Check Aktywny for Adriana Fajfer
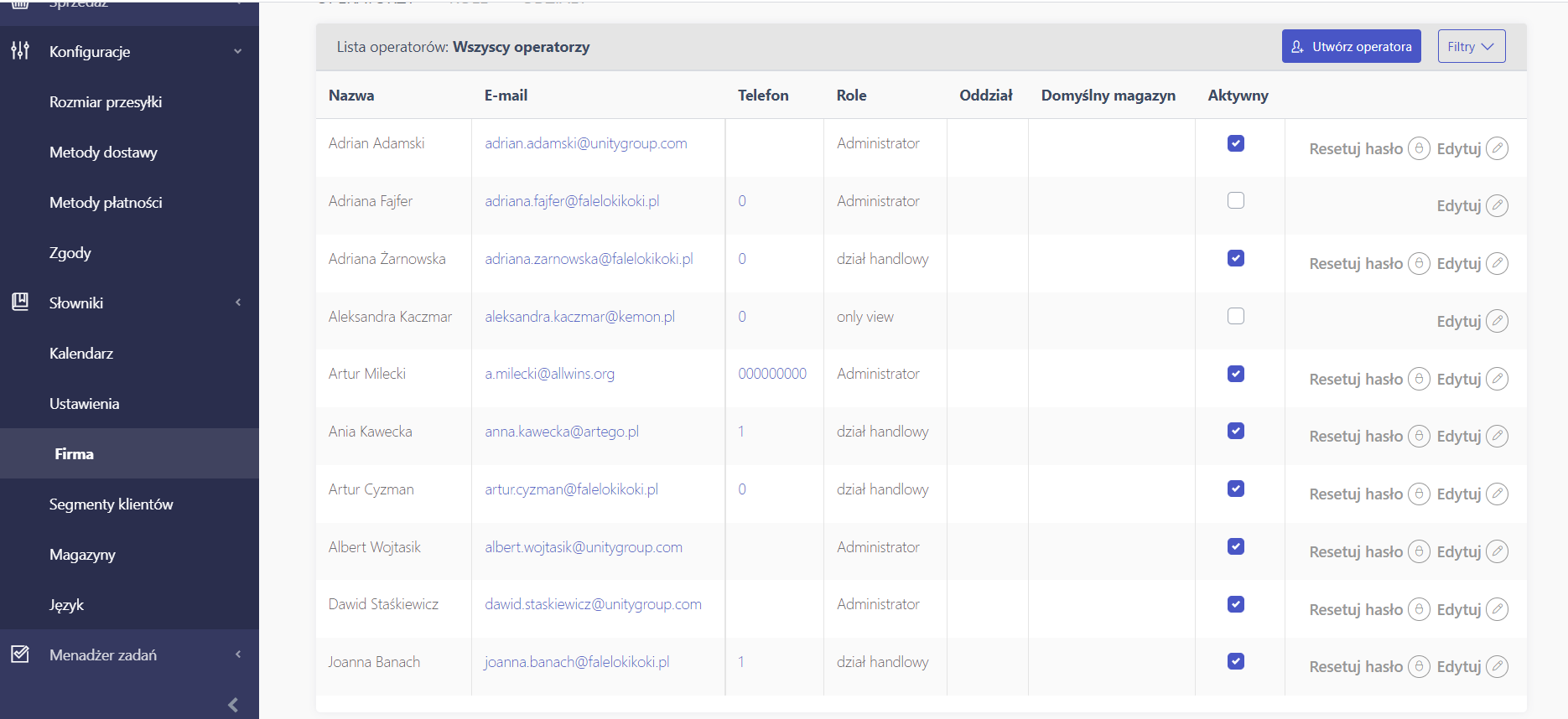The width and height of the screenshot is (1568, 719). (x=1236, y=200)
